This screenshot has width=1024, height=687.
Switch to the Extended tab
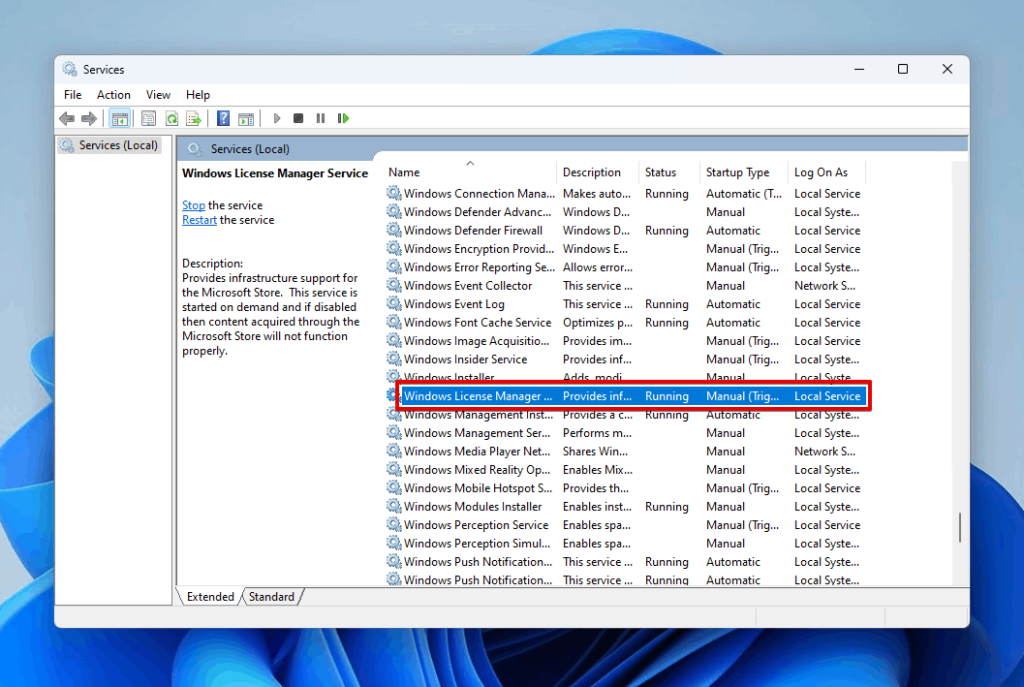(x=209, y=597)
